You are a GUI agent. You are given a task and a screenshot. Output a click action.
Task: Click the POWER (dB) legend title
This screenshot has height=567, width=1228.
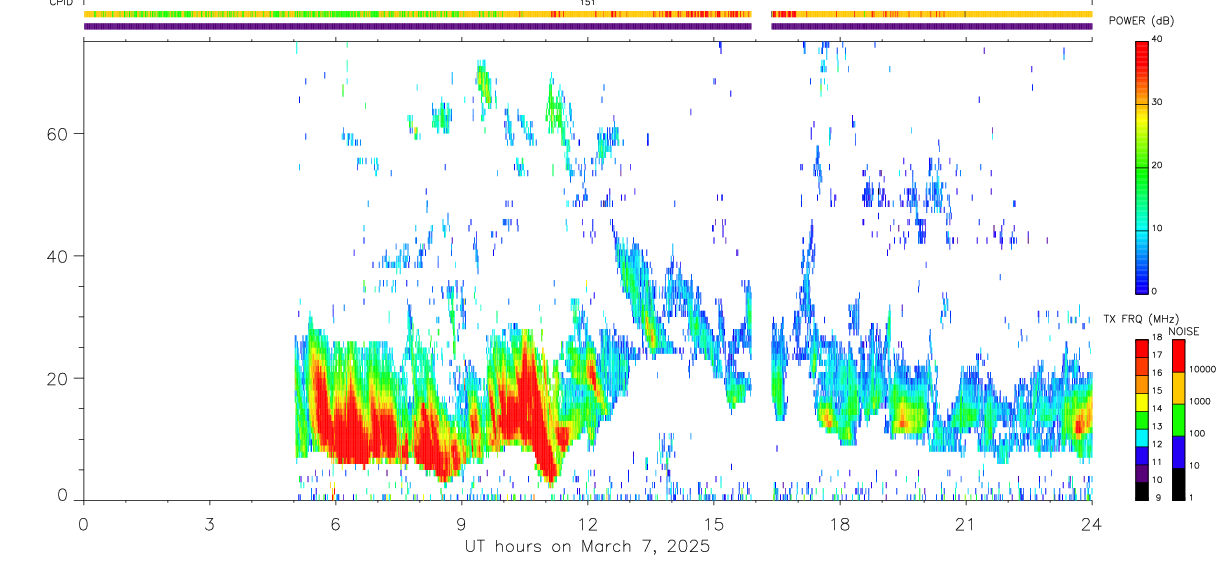[1142, 21]
